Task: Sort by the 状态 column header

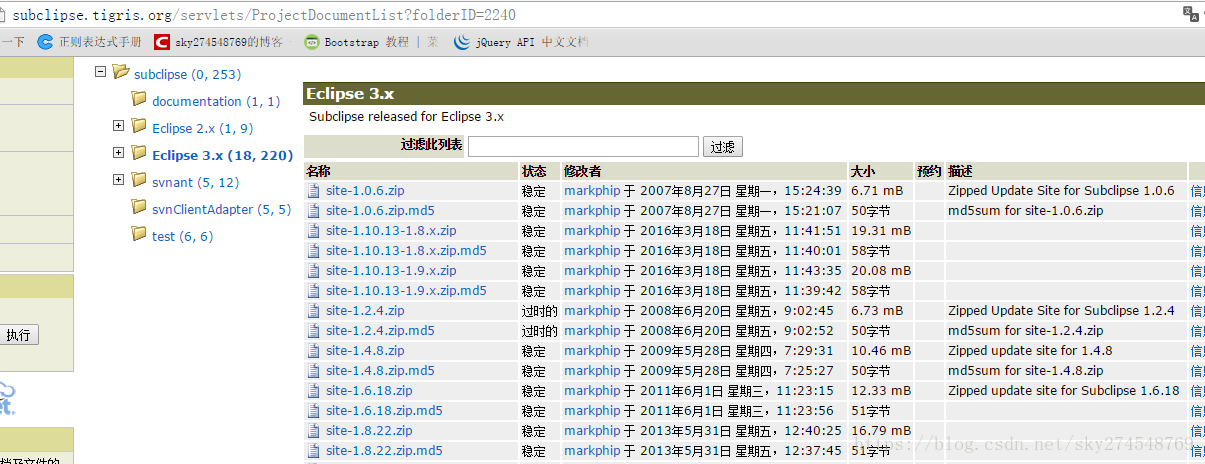Action: pos(535,171)
